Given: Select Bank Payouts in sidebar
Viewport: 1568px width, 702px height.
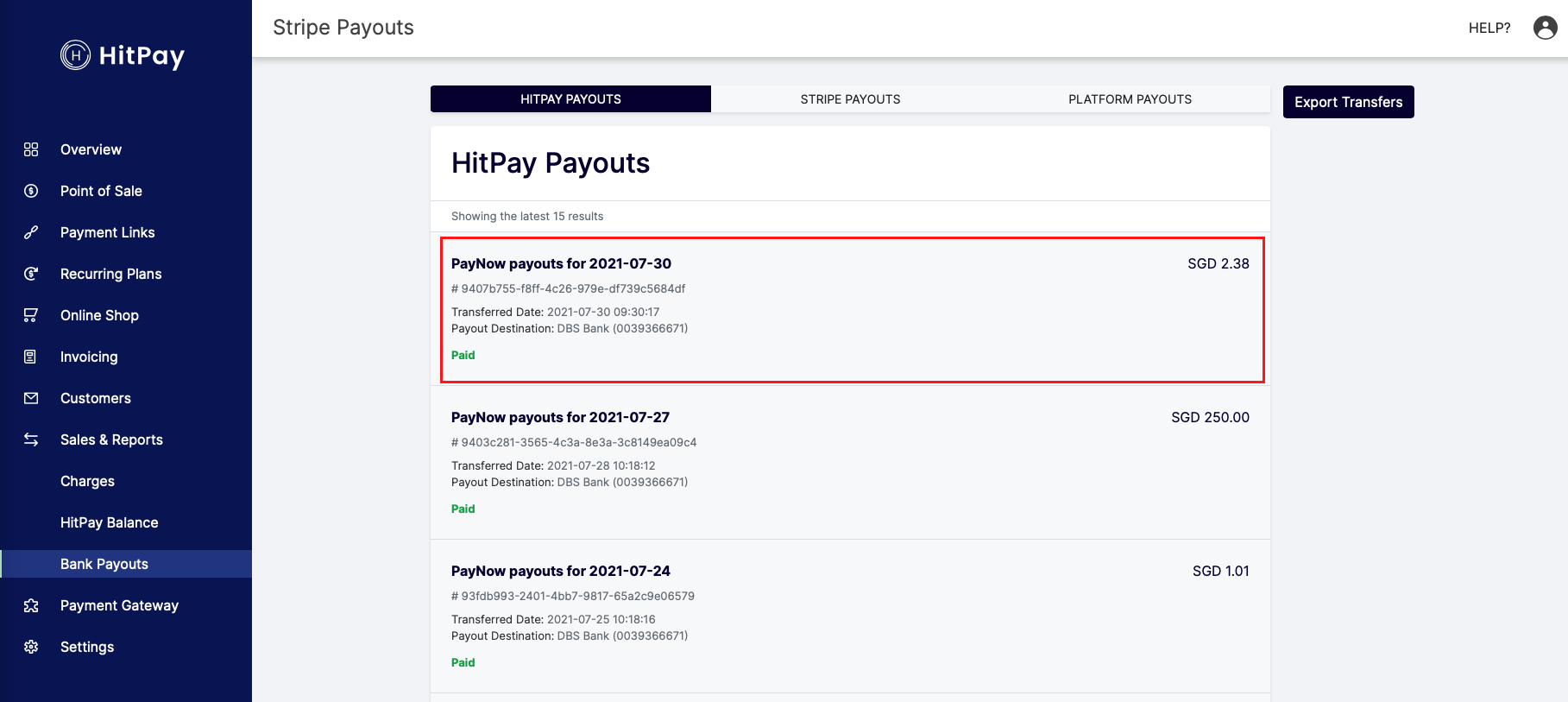Looking at the screenshot, I should click(126, 564).
